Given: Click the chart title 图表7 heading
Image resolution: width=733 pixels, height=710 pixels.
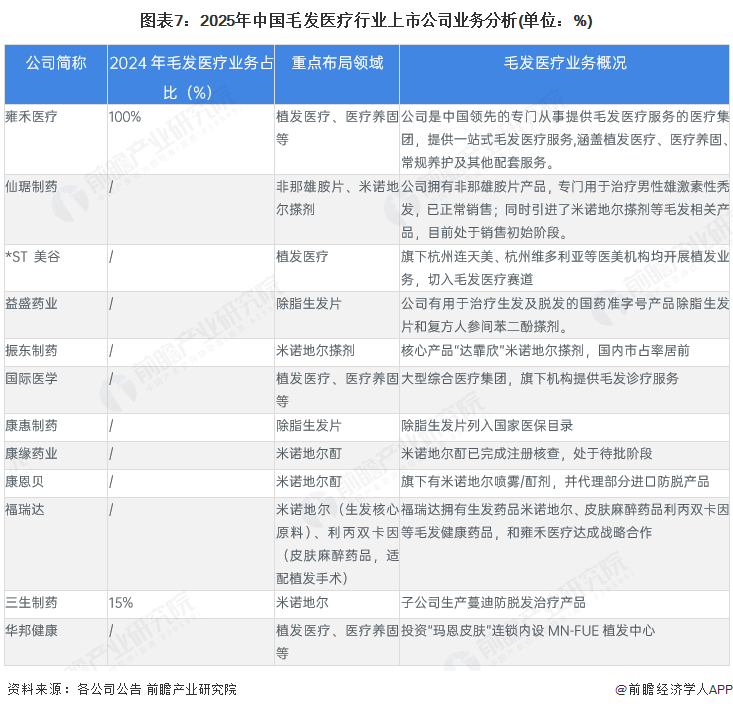Looking at the screenshot, I should (x=366, y=21).
